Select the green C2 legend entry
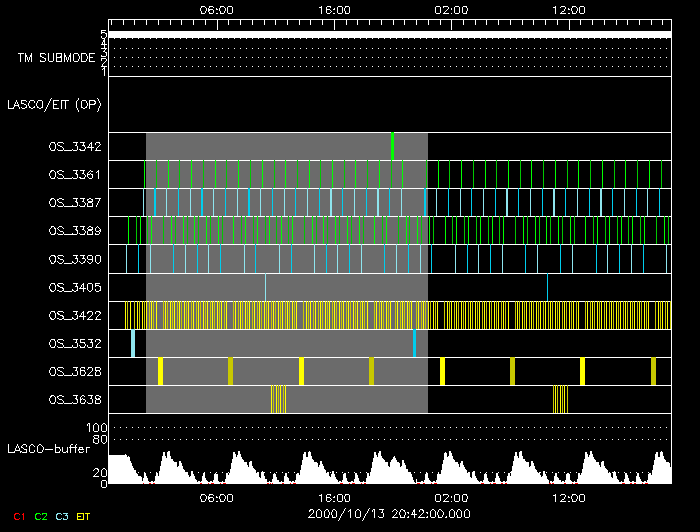 (x=41, y=516)
